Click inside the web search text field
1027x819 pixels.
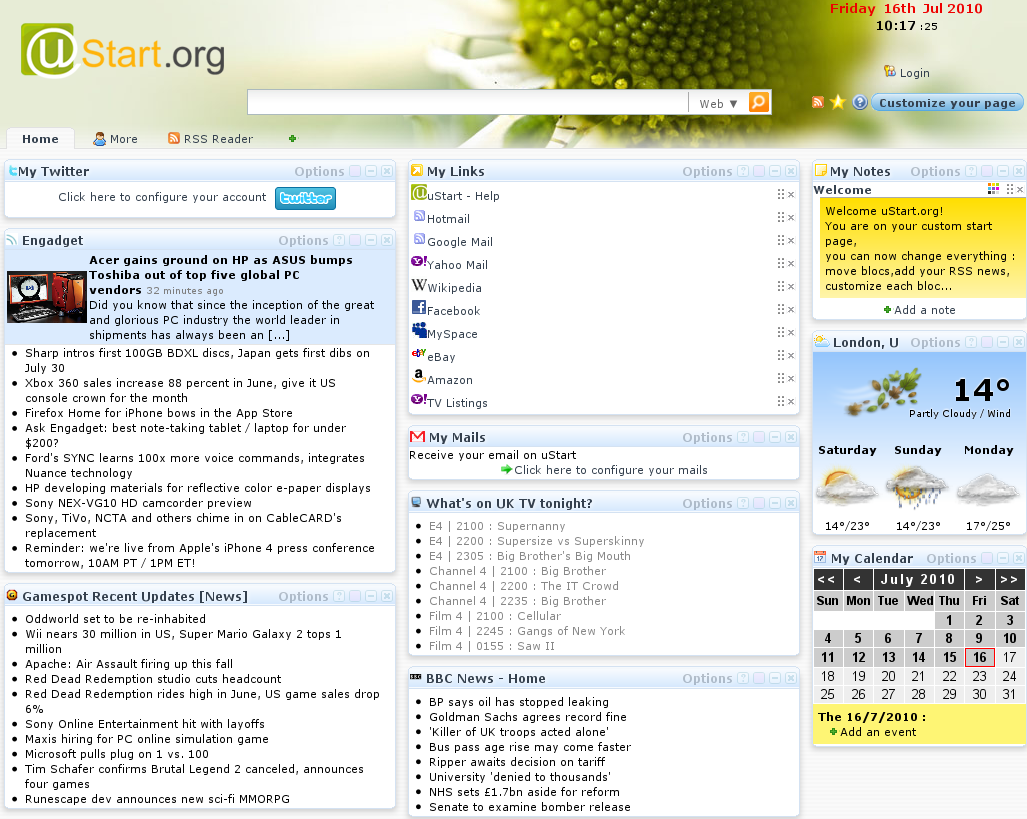pos(468,103)
